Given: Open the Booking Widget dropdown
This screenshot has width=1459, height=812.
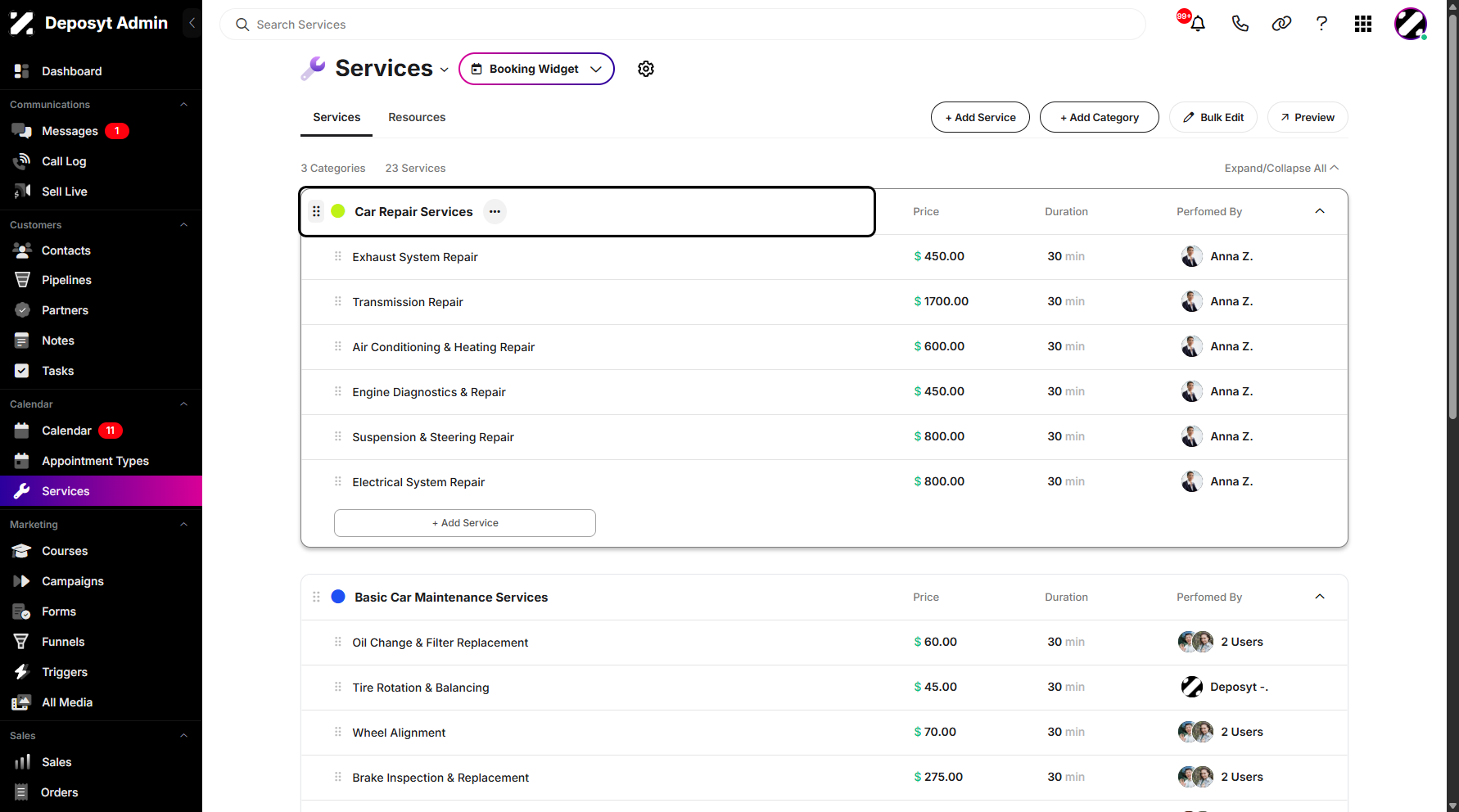Looking at the screenshot, I should (x=536, y=69).
